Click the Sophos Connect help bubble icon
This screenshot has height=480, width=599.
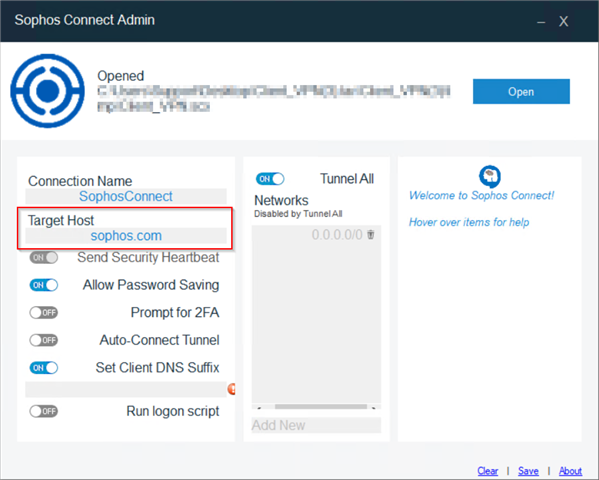(490, 176)
